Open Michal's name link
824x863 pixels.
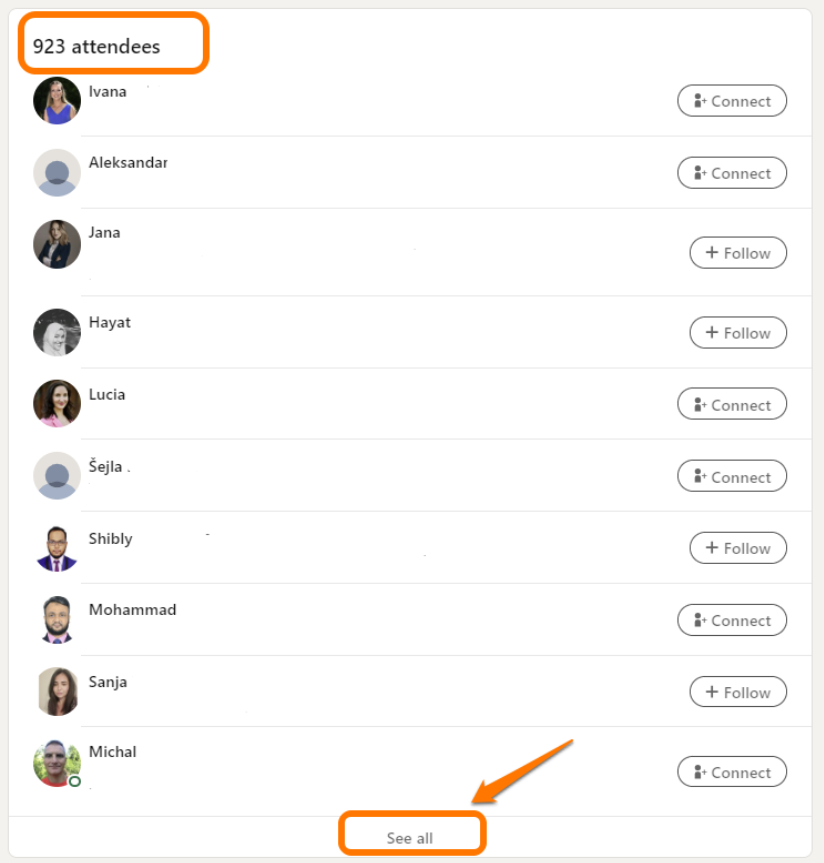click(113, 752)
